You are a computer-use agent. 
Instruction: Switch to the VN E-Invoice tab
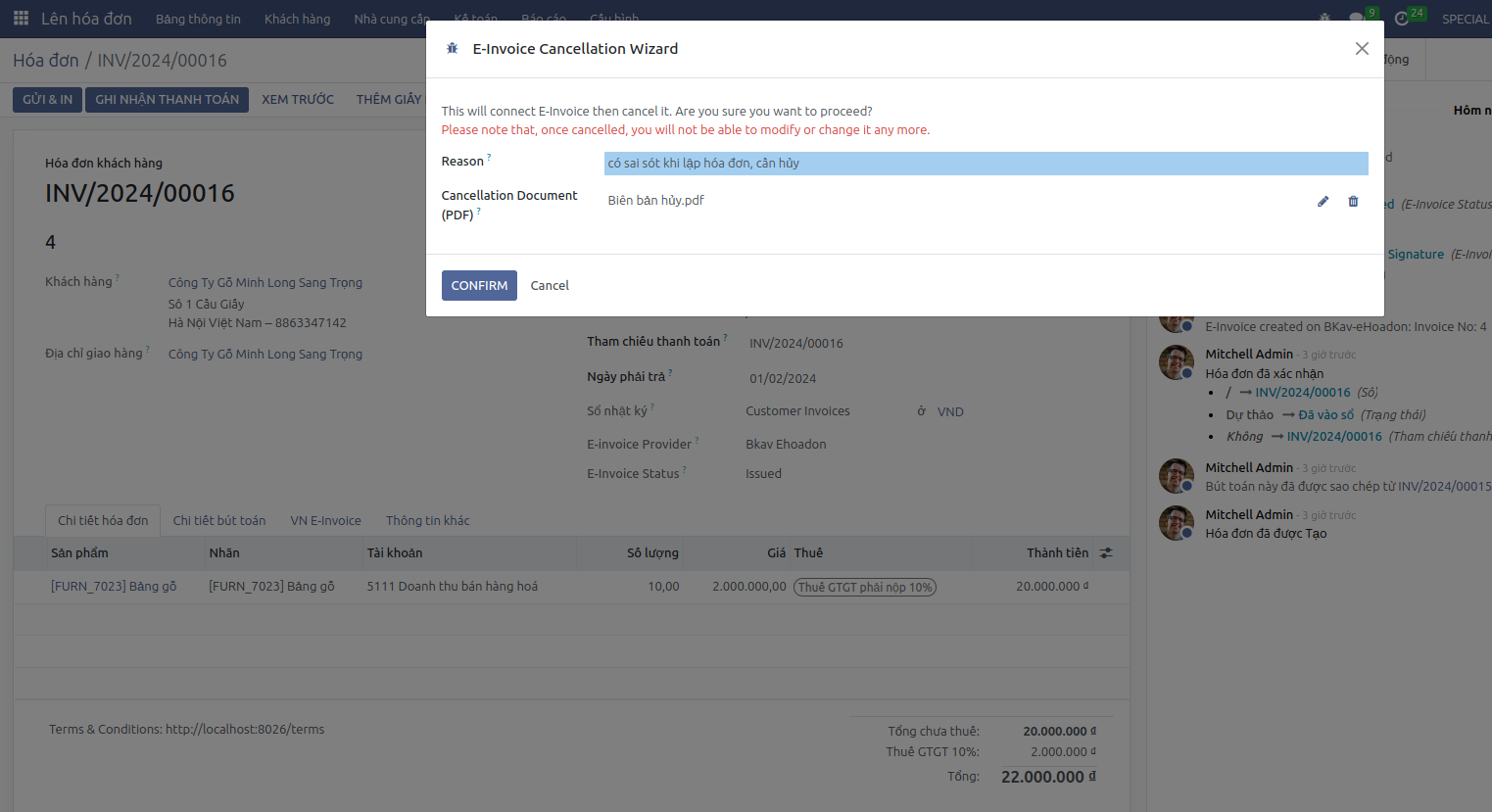tap(325, 520)
